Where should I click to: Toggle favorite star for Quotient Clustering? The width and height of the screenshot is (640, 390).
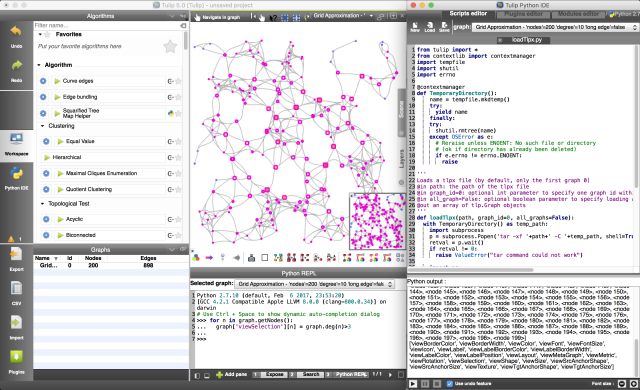point(178,189)
